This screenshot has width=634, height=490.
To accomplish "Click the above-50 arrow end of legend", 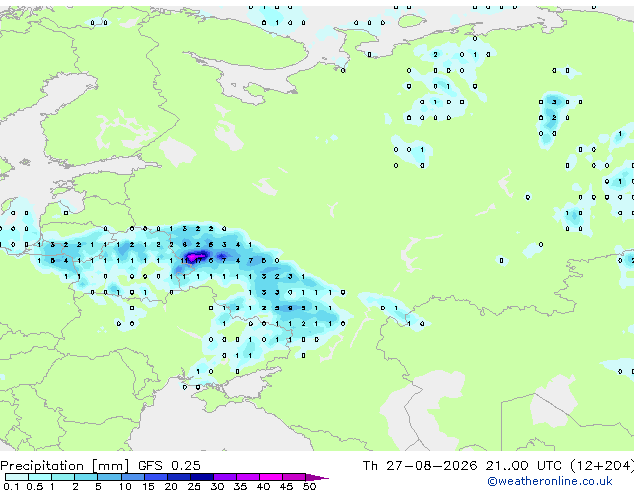I will click(x=317, y=477).
